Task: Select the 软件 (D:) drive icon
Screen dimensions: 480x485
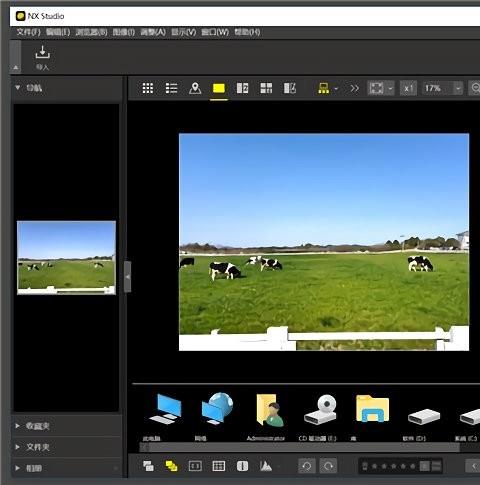Action: pos(424,417)
